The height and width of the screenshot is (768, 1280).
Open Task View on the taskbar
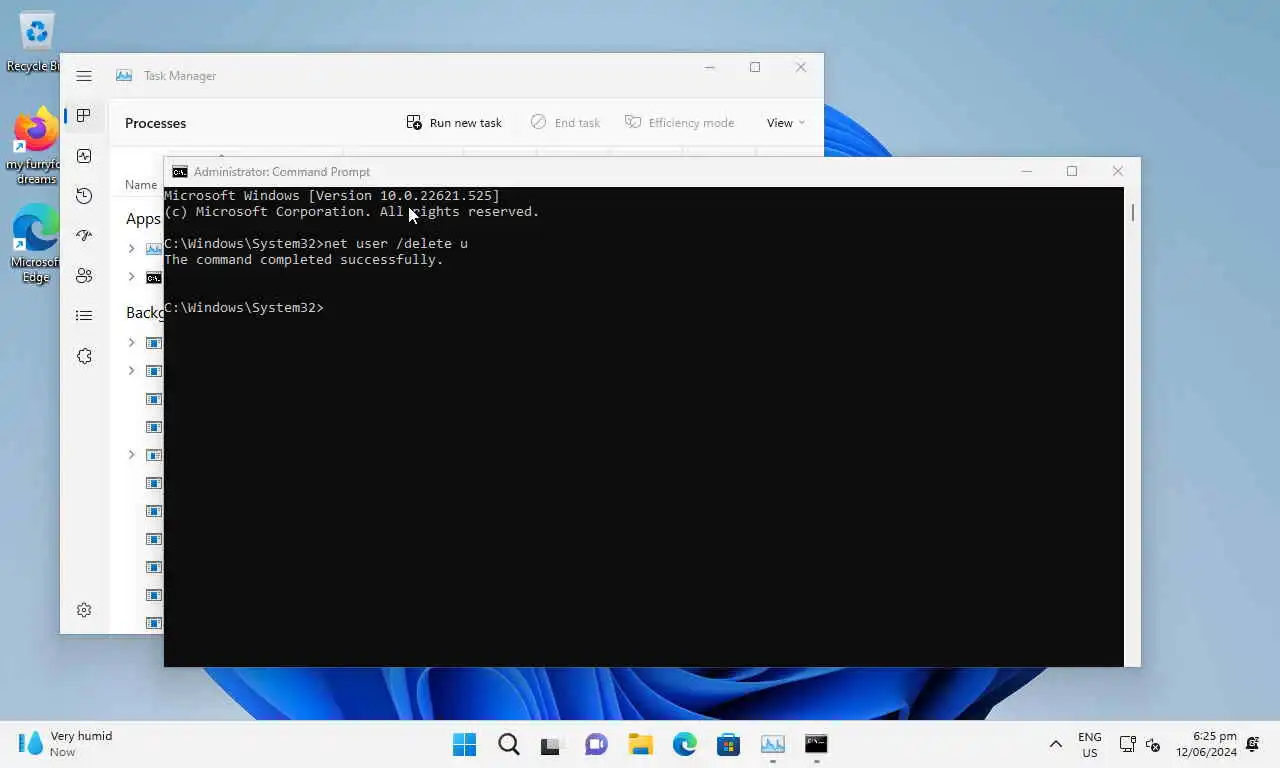click(552, 744)
